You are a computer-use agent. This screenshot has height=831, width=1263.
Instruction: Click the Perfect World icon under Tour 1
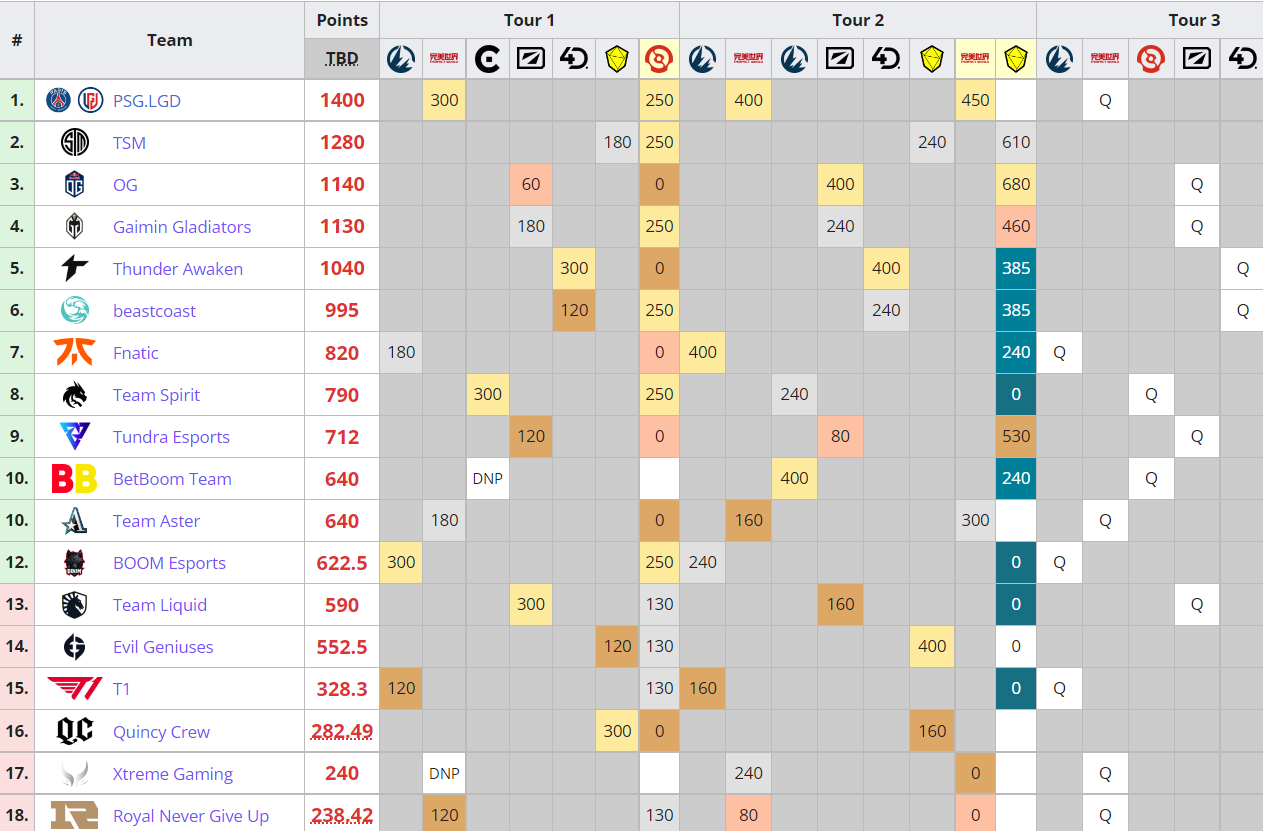(444, 60)
